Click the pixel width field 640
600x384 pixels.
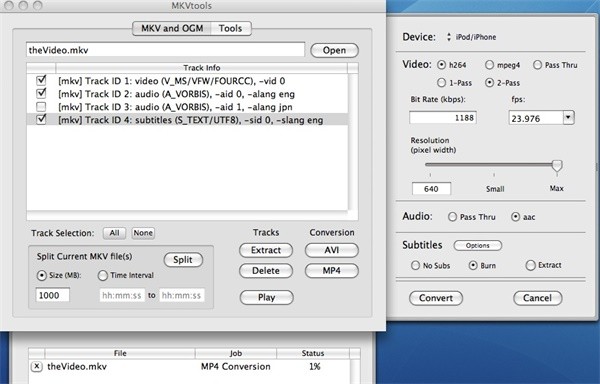431,189
